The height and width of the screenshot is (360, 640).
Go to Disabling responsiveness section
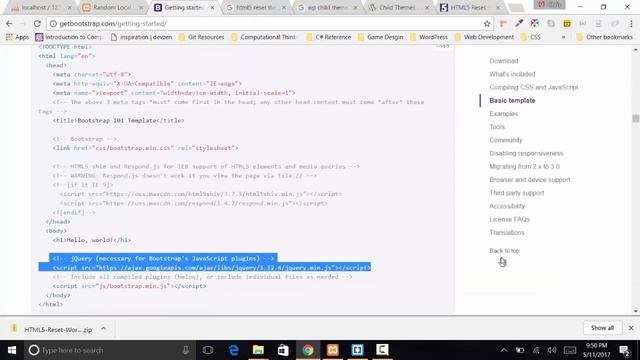pyautogui.click(x=526, y=153)
